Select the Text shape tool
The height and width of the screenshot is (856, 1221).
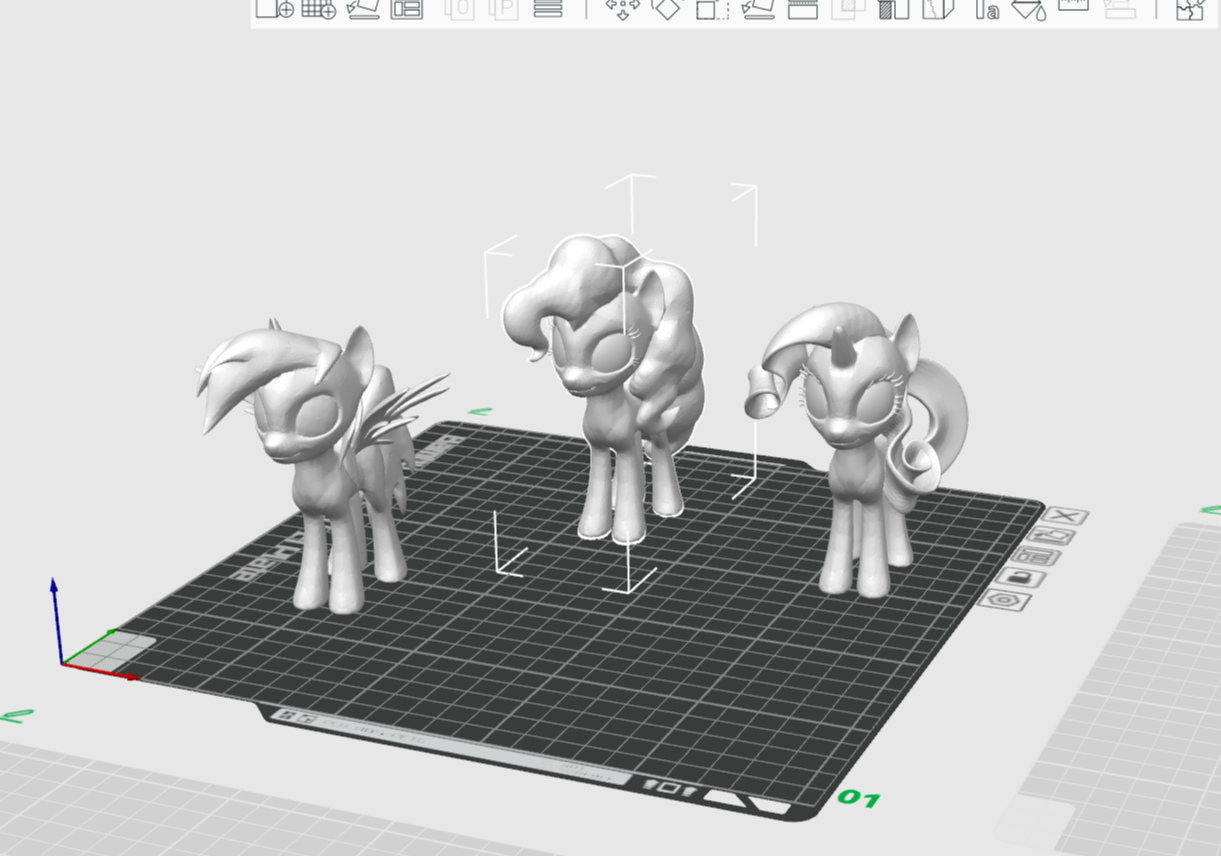[986, 10]
